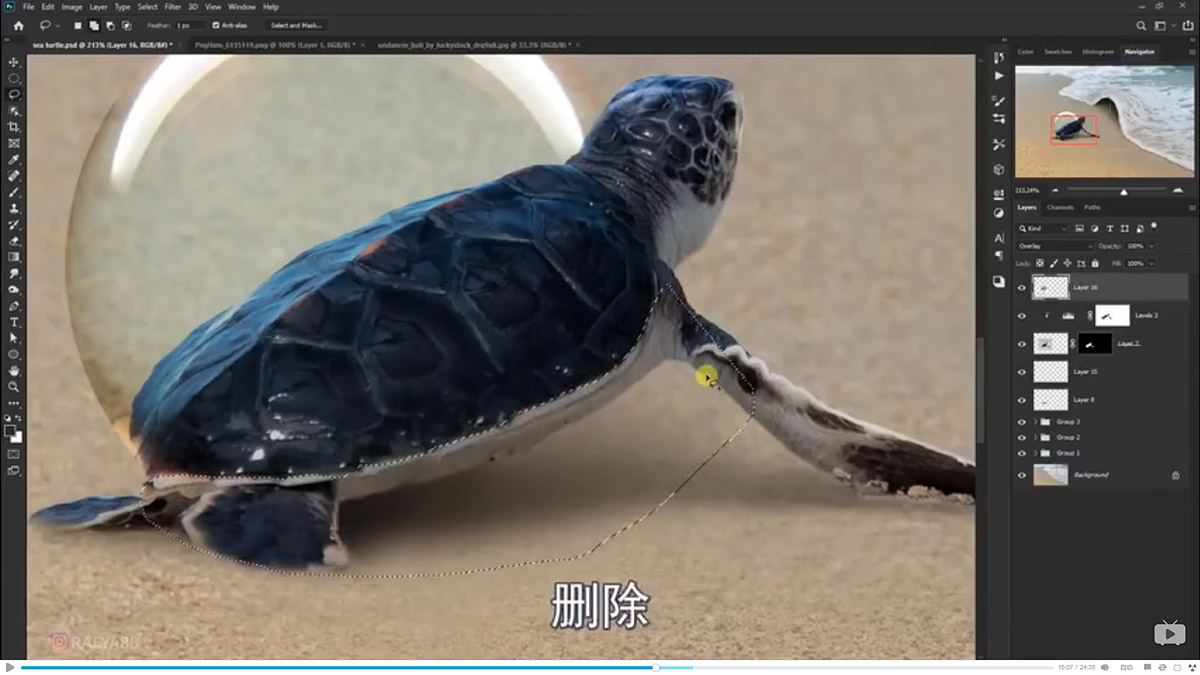The width and height of the screenshot is (1200, 675).
Task: Open the Select menu
Action: pyautogui.click(x=147, y=6)
